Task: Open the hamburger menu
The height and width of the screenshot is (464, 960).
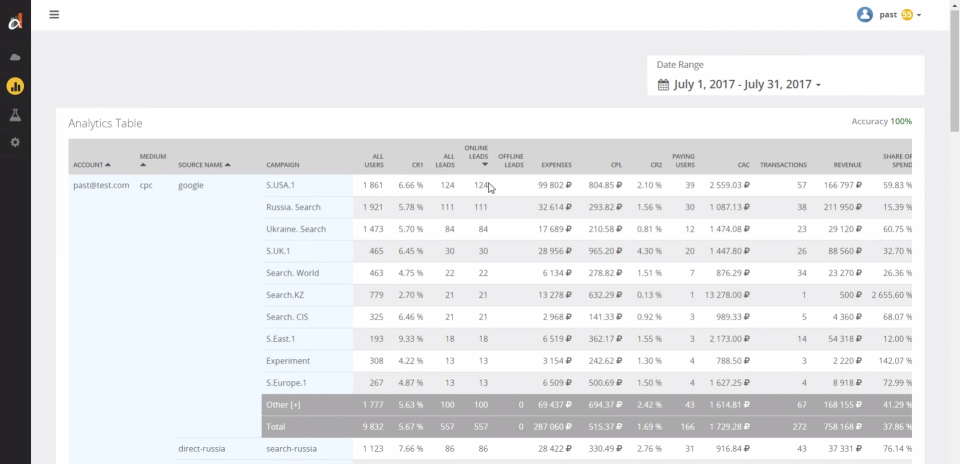Action: pyautogui.click(x=54, y=14)
